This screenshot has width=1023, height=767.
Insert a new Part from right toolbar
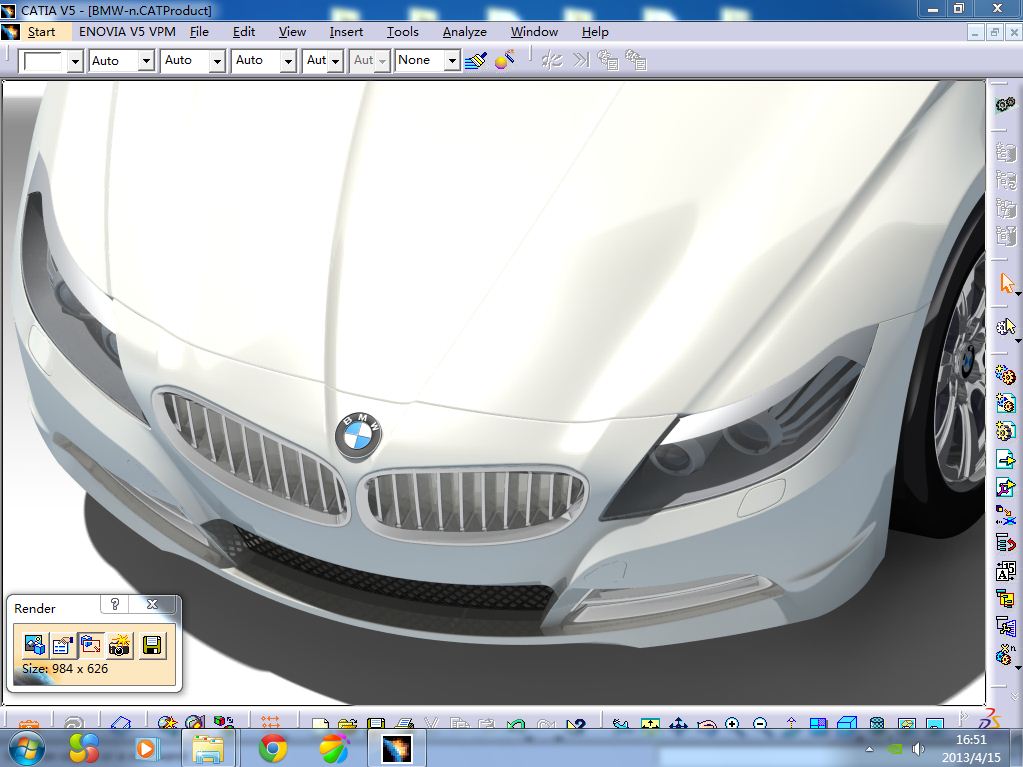pyautogui.click(x=1005, y=430)
